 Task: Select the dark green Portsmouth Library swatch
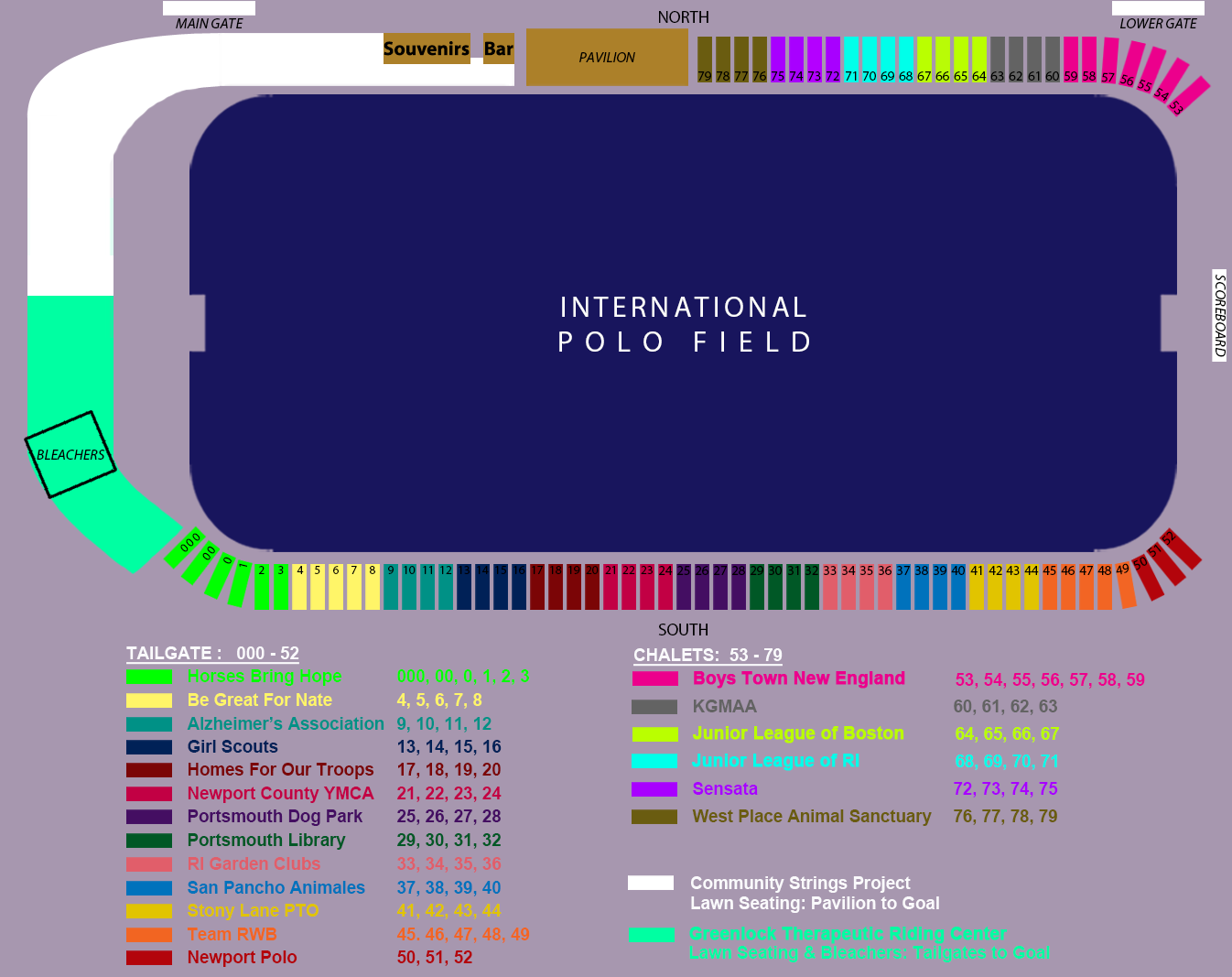point(149,841)
